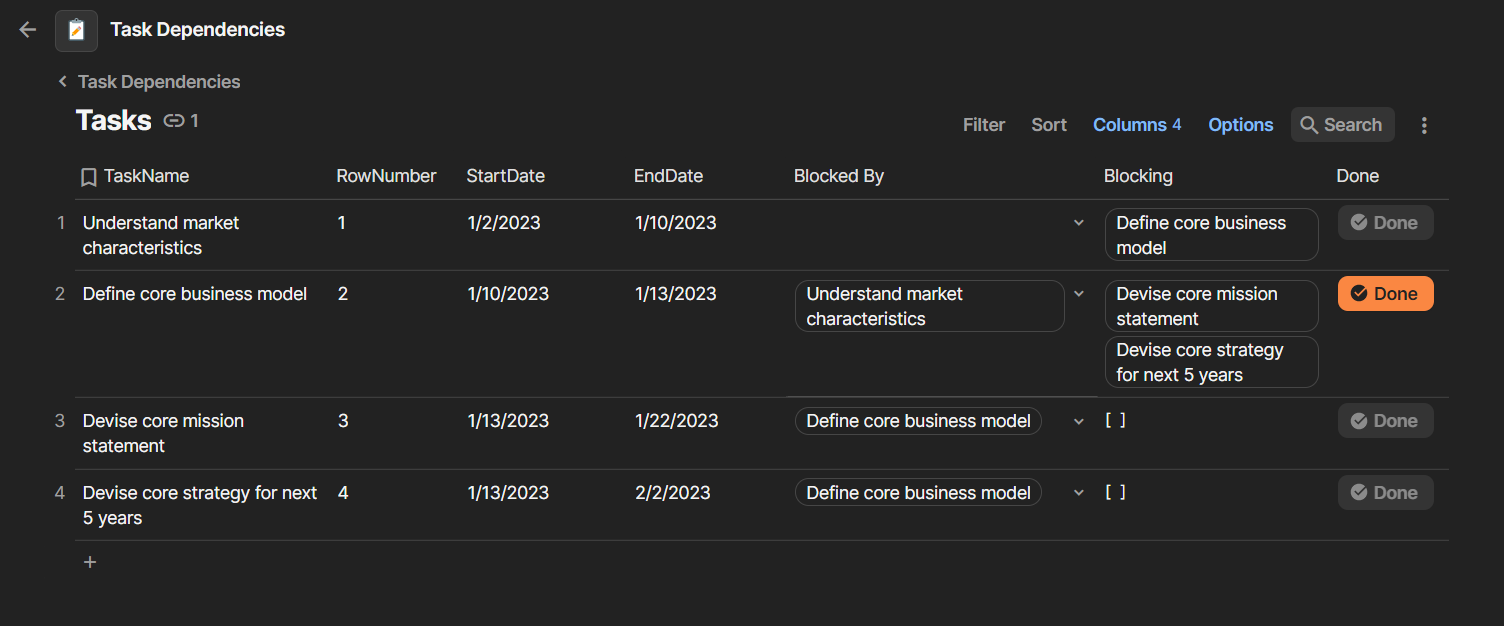Screen dimensions: 1504x626
Task: Mark Devise core mission statement as Done
Action: [x=1385, y=421]
